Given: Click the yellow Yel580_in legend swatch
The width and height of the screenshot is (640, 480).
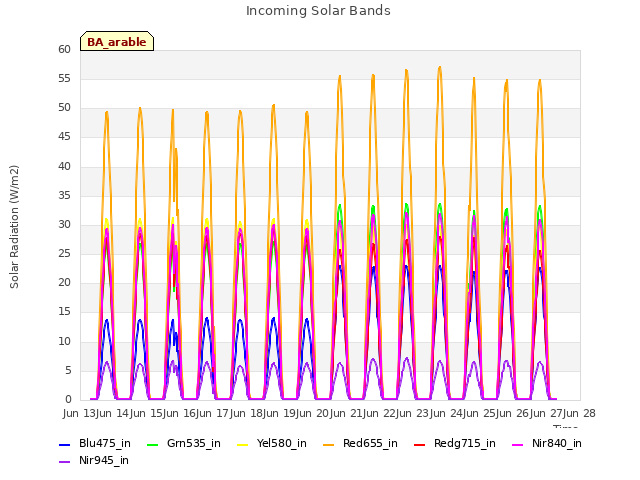Looking at the screenshot, I should 242,444.
